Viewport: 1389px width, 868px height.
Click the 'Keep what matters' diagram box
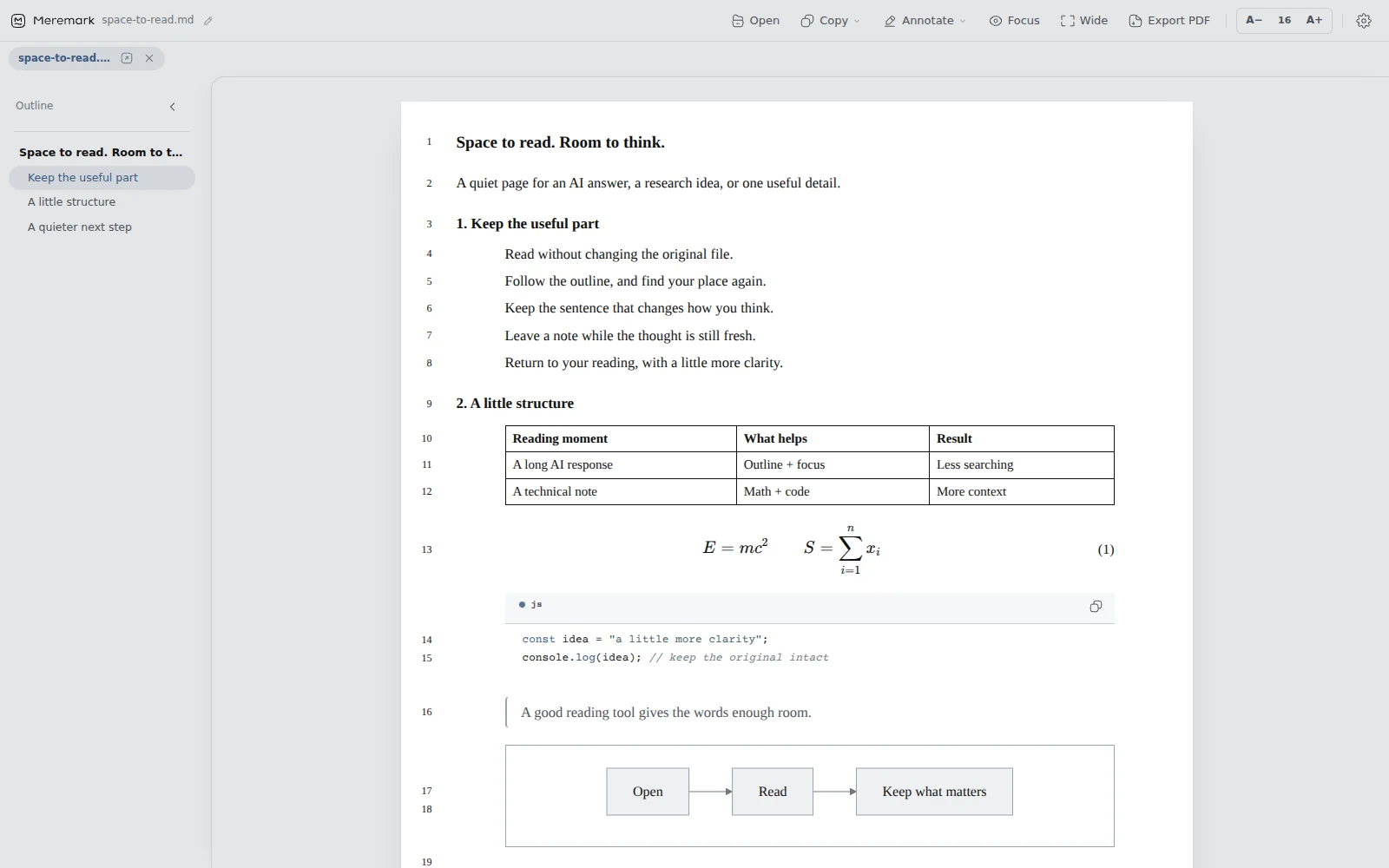pos(934,792)
